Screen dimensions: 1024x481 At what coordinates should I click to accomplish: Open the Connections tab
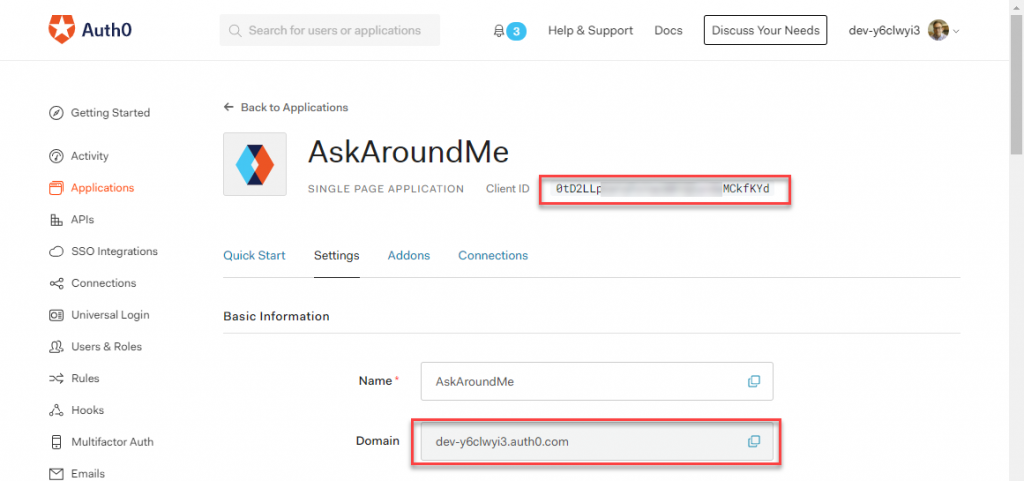tap(493, 255)
